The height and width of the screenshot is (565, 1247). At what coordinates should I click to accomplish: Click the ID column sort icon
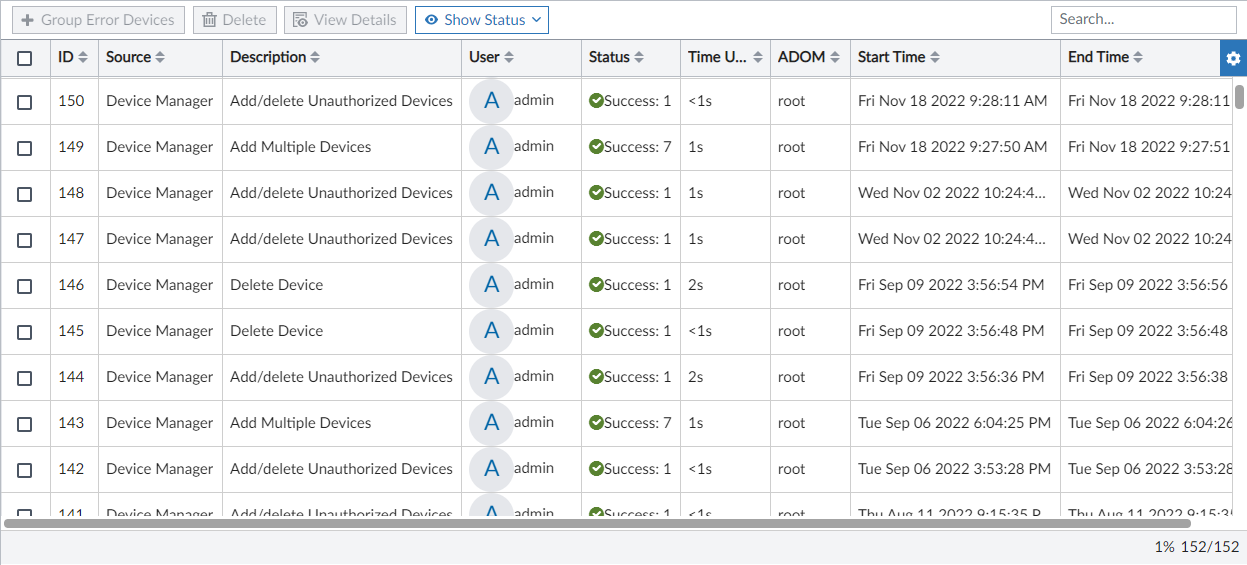tap(83, 58)
